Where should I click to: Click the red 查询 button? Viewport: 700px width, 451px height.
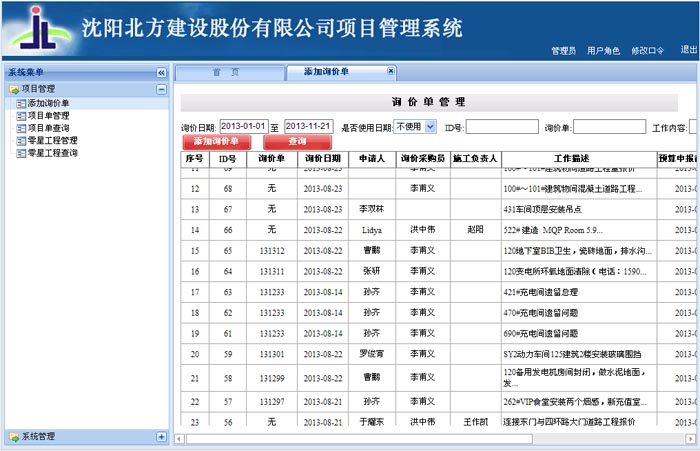297,142
